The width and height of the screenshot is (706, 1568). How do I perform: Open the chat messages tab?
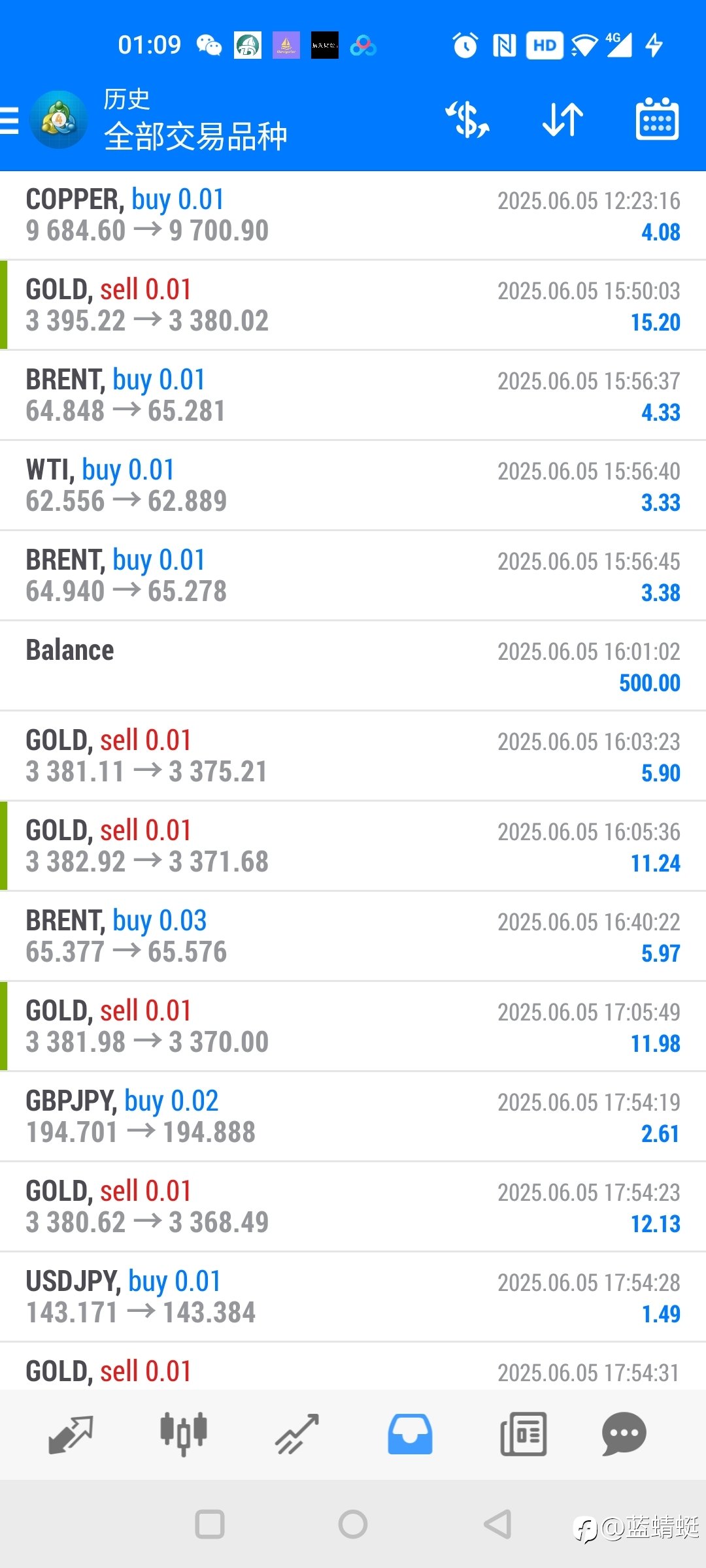624,1434
